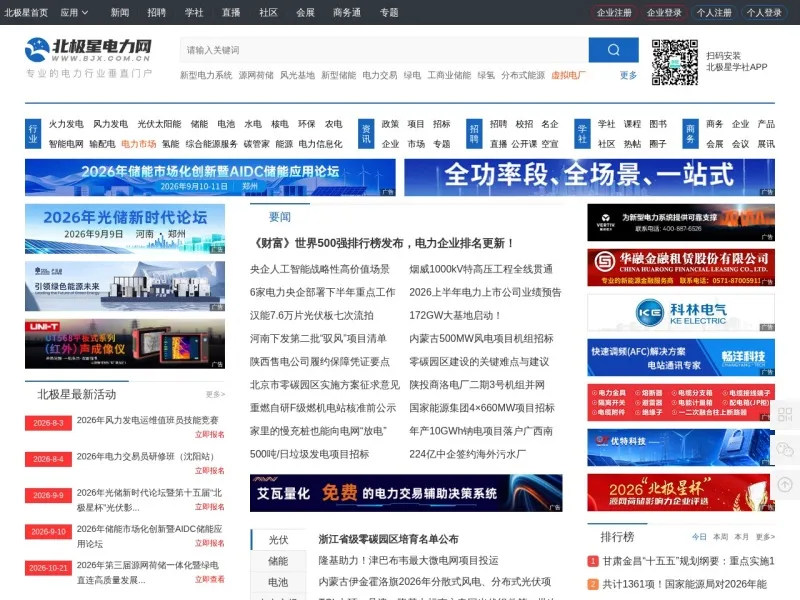Open the 172GW大基地启动 article
Screen dimensions: 800x600
[x=455, y=315]
